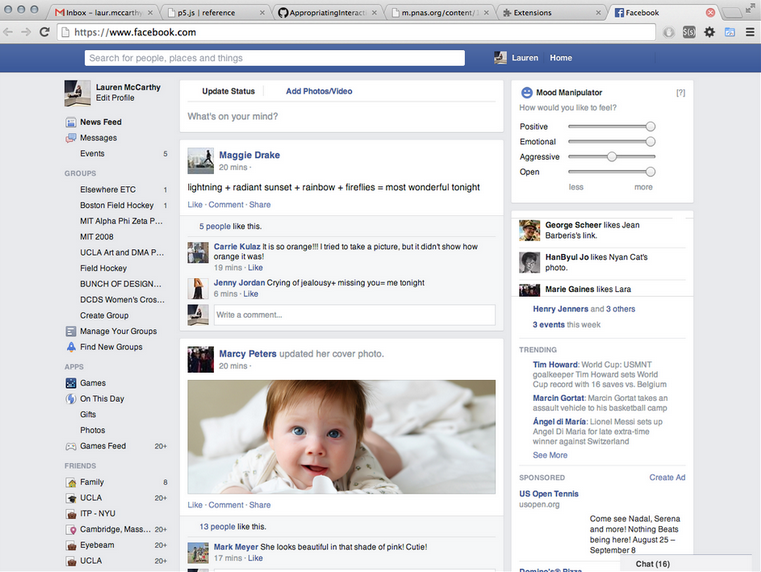Click the Messages sidebar icon

[x=71, y=138]
